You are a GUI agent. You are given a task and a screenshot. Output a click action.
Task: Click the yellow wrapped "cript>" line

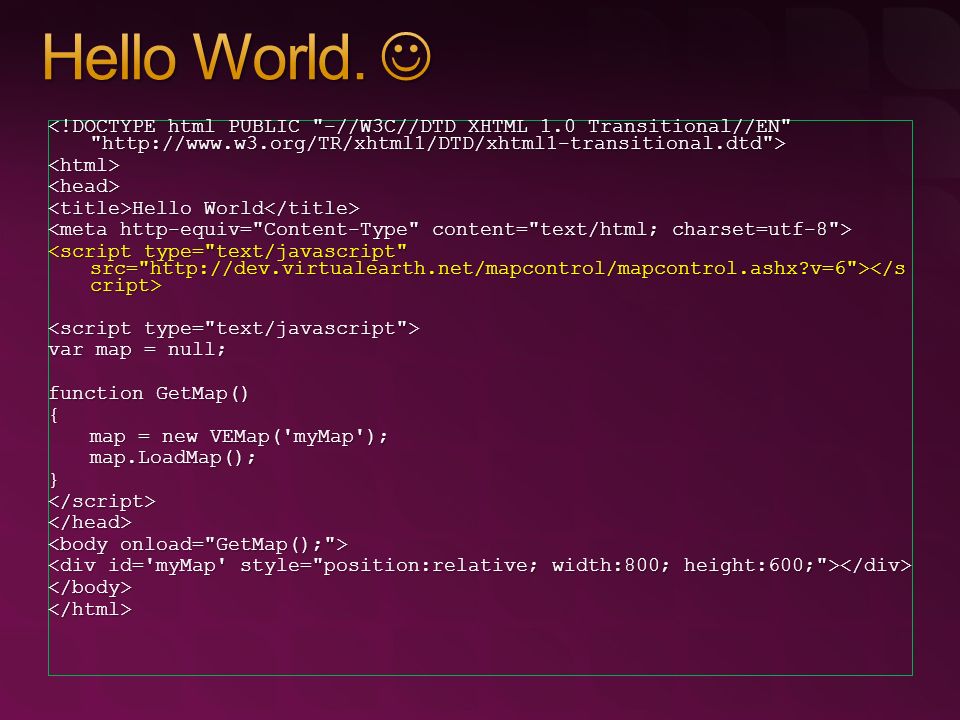coord(126,286)
